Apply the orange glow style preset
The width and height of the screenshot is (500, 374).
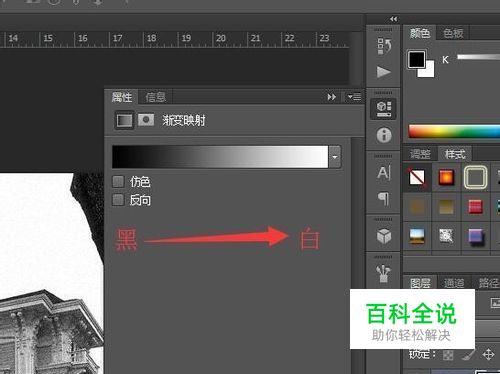pos(446,177)
